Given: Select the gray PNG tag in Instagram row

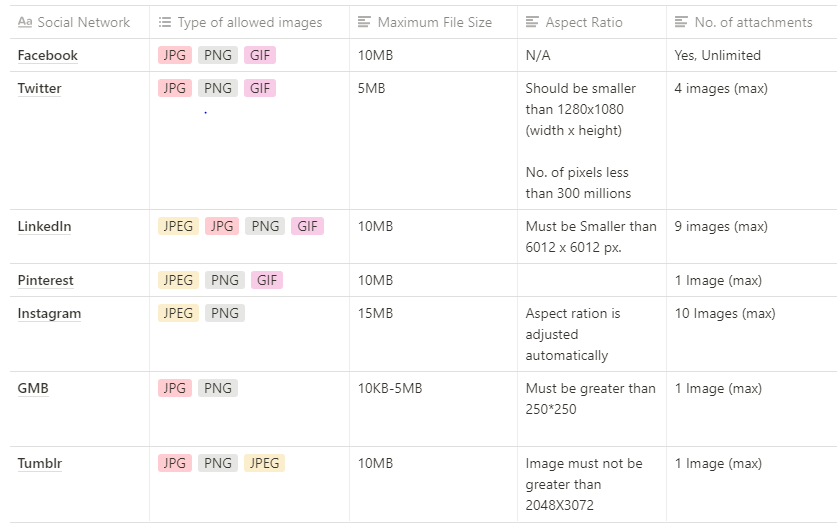Looking at the screenshot, I should click(225, 313).
